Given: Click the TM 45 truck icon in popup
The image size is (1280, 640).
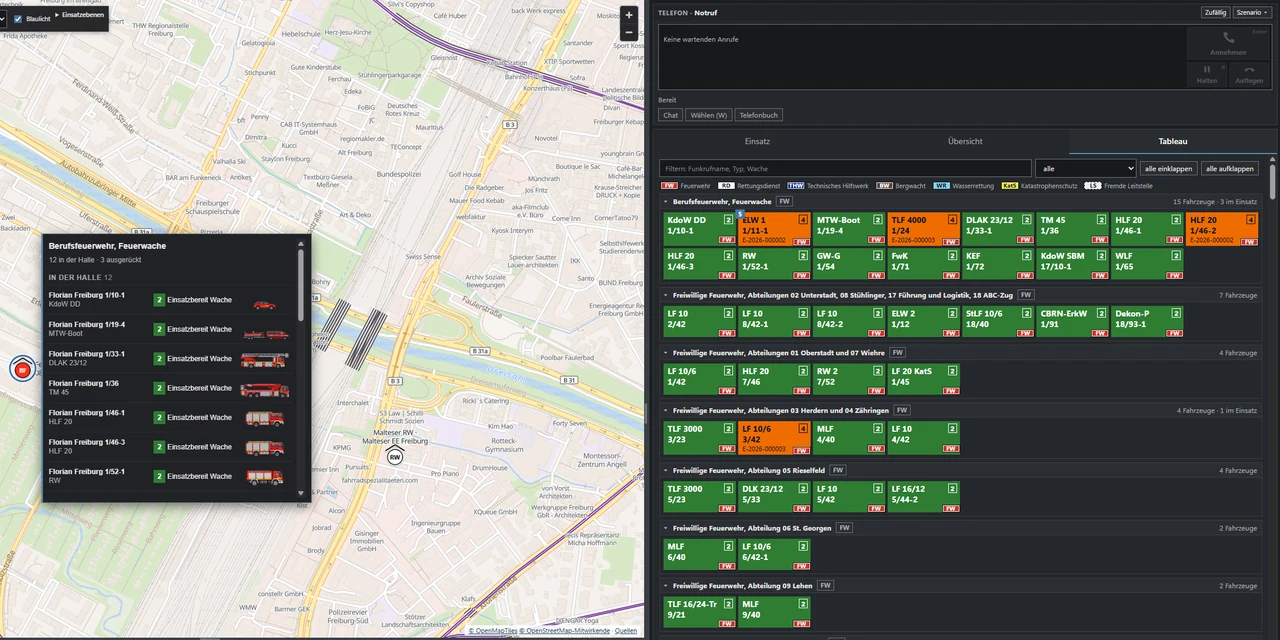Looking at the screenshot, I should pos(265,389).
